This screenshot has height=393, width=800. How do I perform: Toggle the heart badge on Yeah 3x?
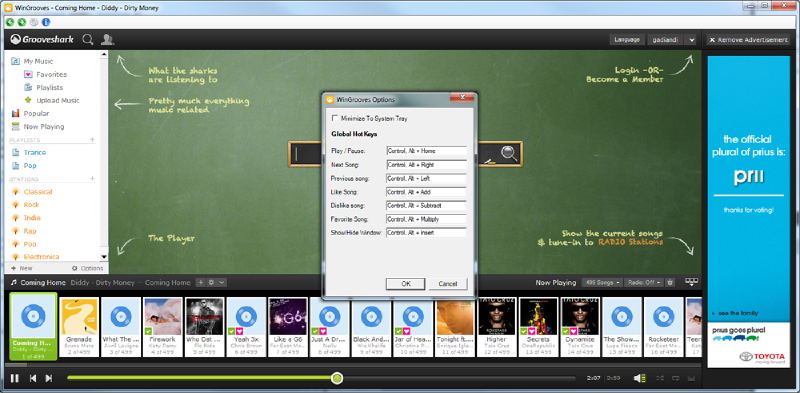pos(239,331)
